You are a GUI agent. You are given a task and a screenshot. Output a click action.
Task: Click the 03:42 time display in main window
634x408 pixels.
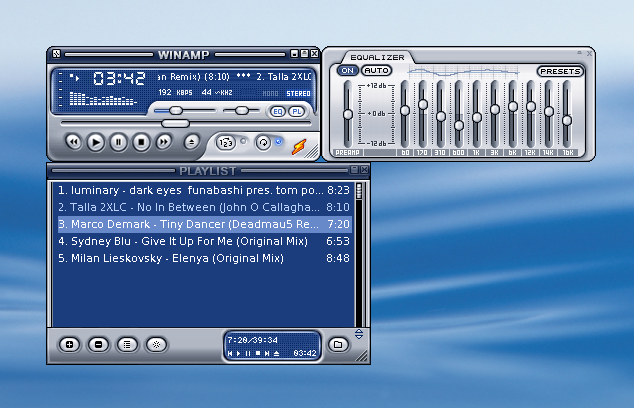click(119, 78)
